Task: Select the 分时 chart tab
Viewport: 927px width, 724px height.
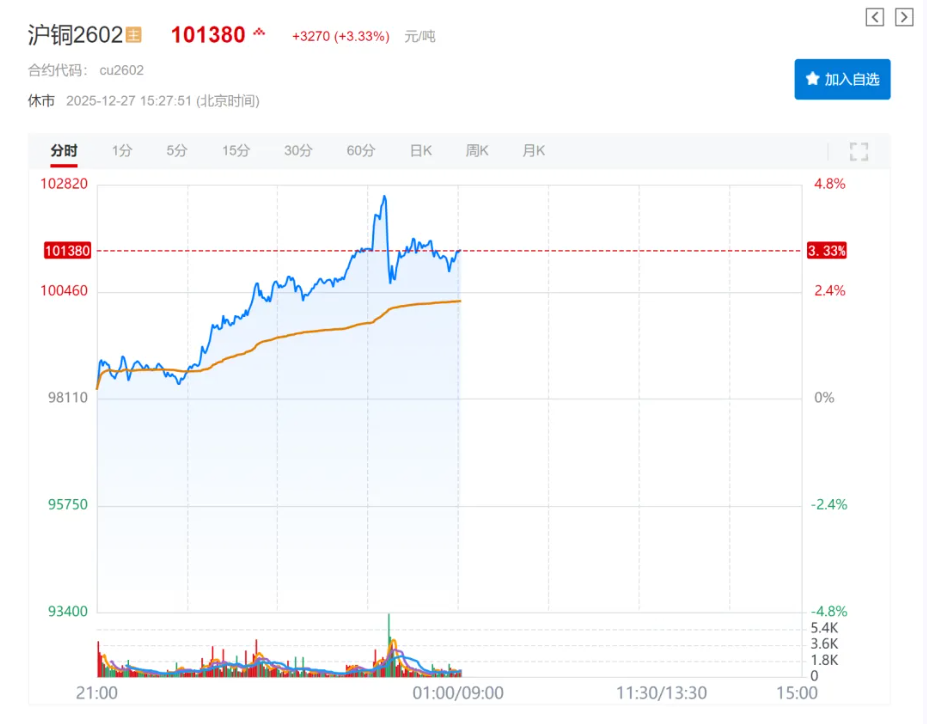Action: click(x=64, y=151)
